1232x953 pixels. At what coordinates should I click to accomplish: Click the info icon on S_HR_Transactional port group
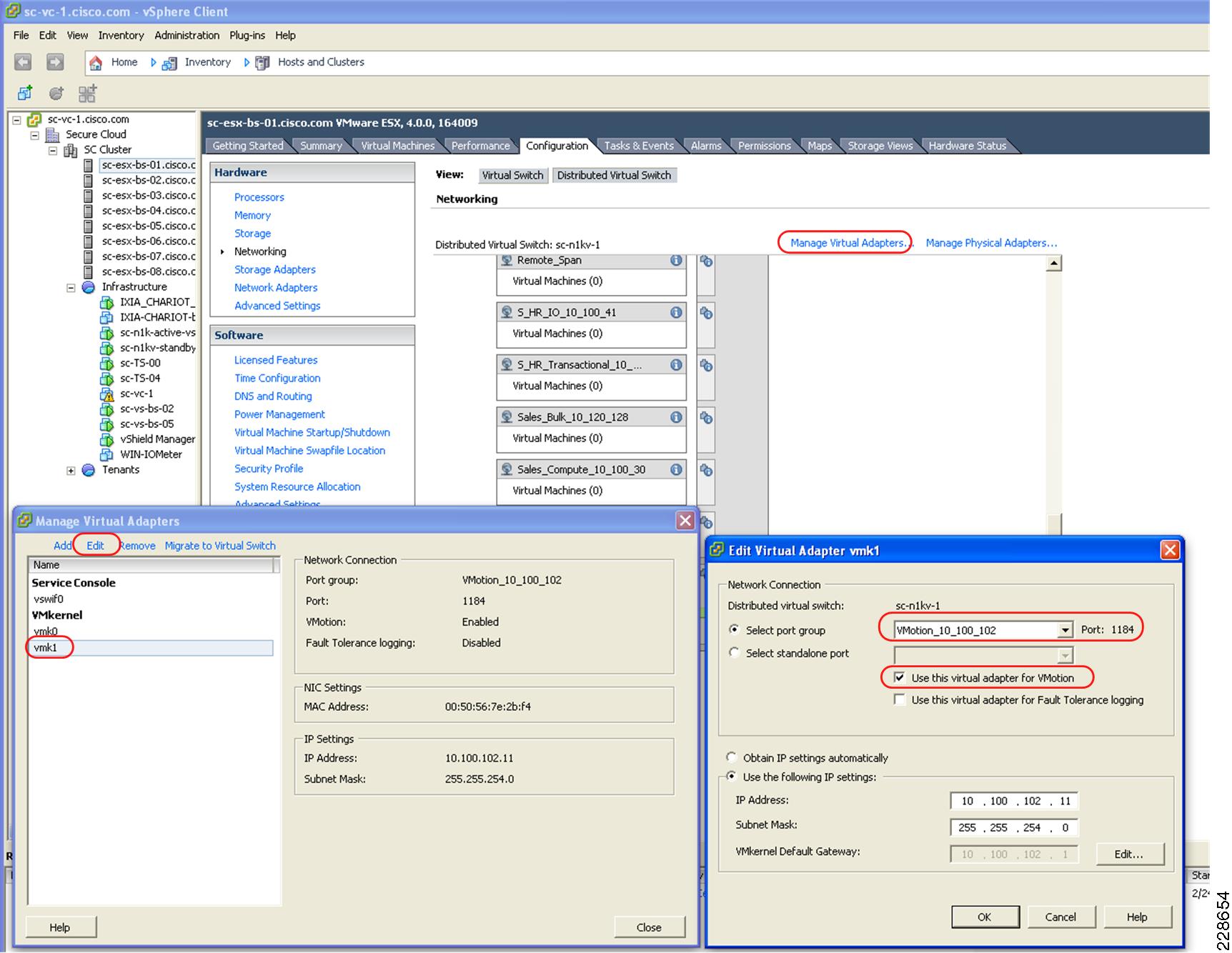point(676,364)
